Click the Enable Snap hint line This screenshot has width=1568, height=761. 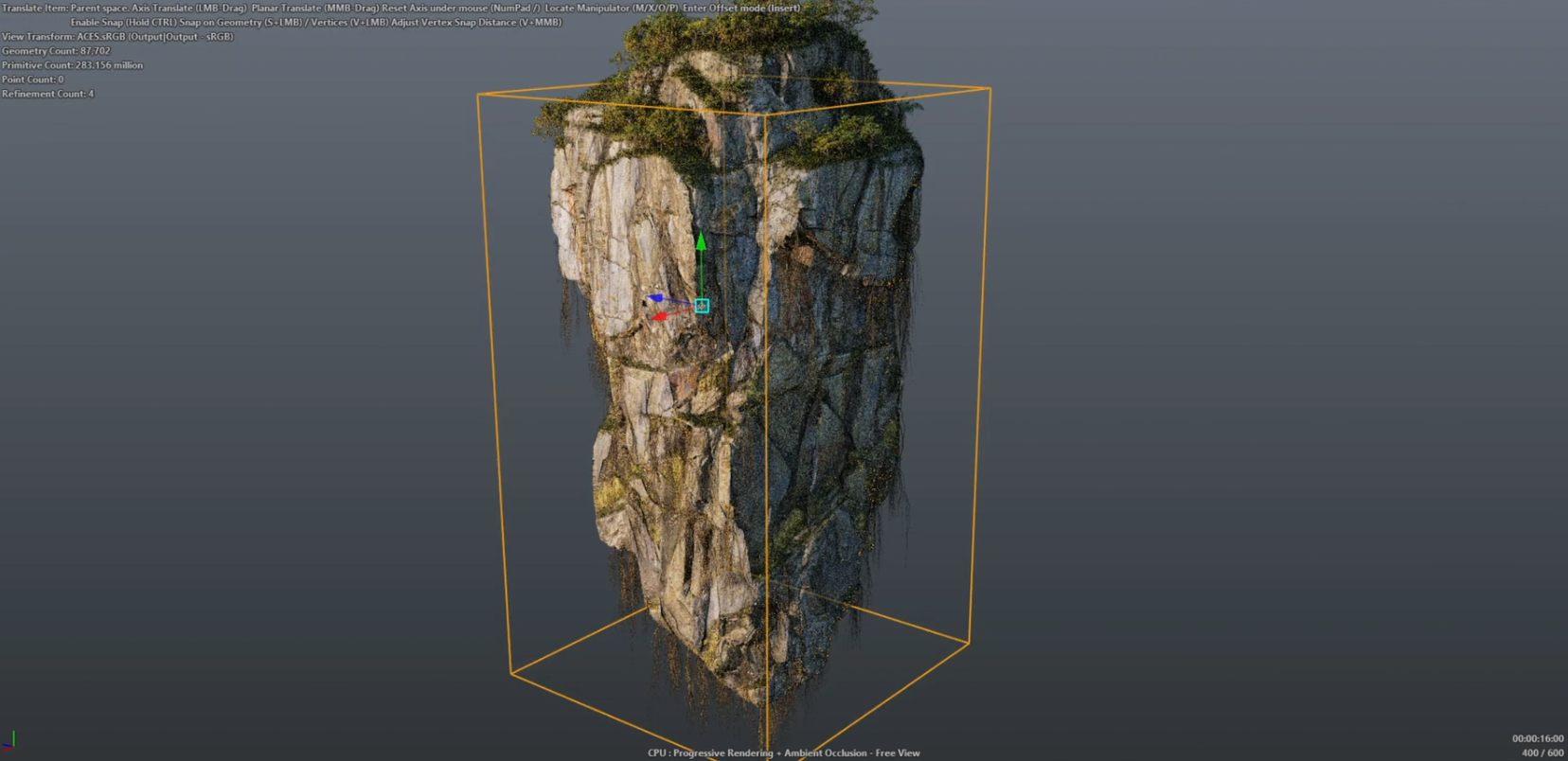tap(315, 22)
